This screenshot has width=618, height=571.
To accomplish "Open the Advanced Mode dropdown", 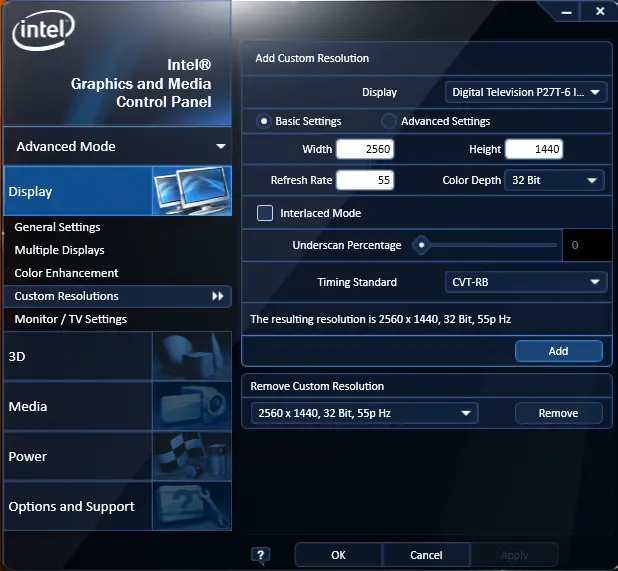I will pos(117,146).
